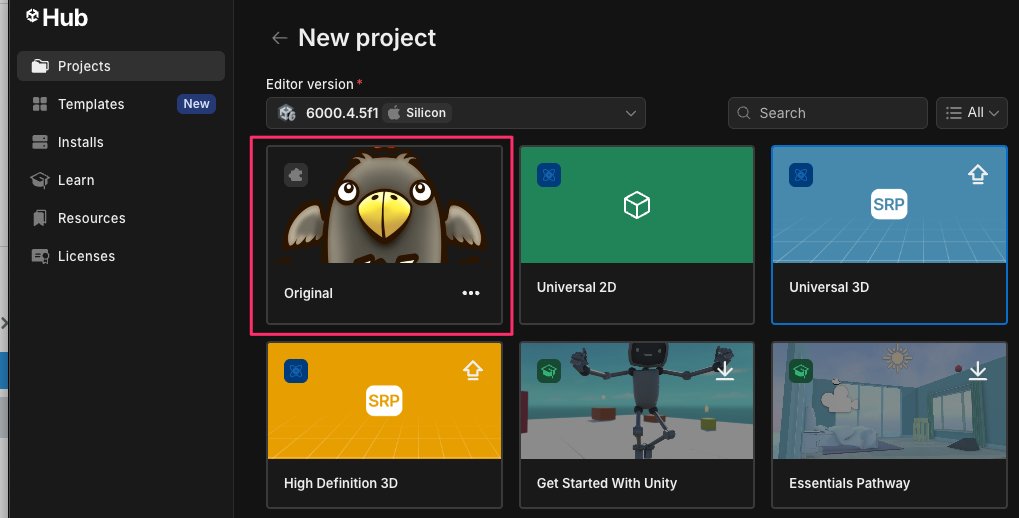1019x518 pixels.
Task: Click the learning badge on Get Started With Unity
Action: pyautogui.click(x=549, y=371)
